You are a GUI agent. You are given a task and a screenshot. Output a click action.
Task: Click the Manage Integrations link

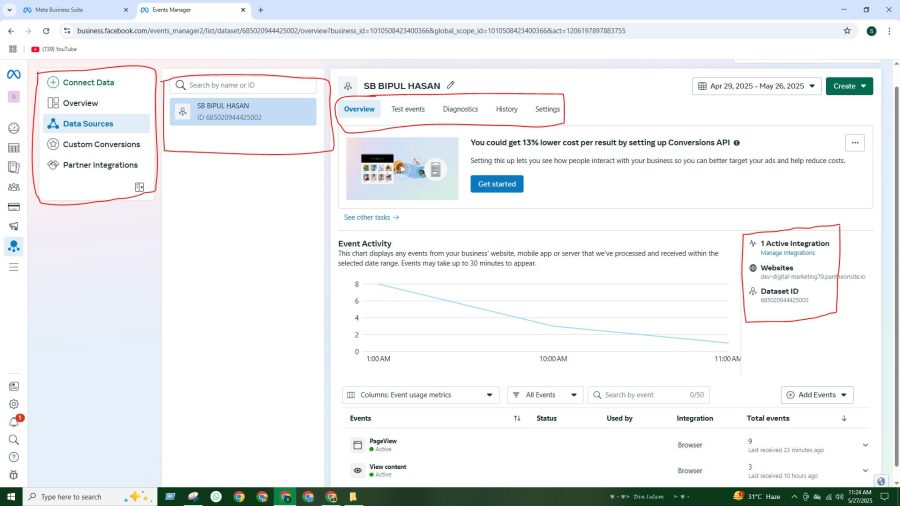788,253
